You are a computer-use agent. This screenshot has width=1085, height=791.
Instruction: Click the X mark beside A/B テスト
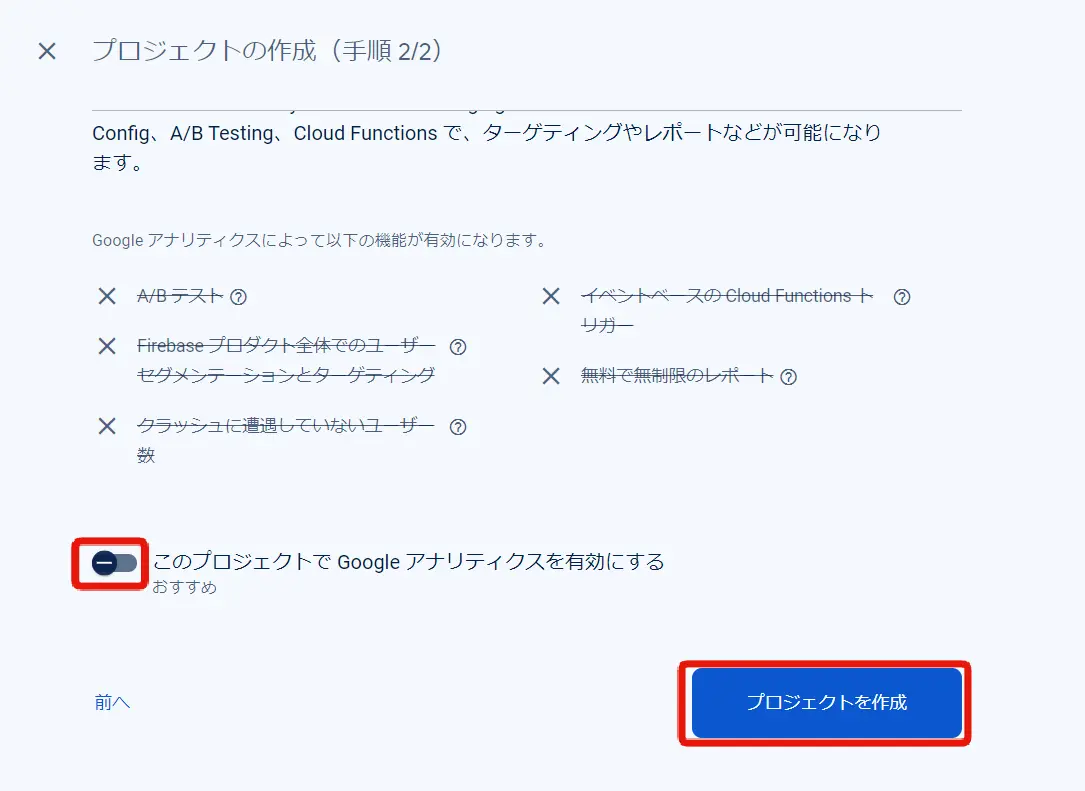[x=107, y=296]
